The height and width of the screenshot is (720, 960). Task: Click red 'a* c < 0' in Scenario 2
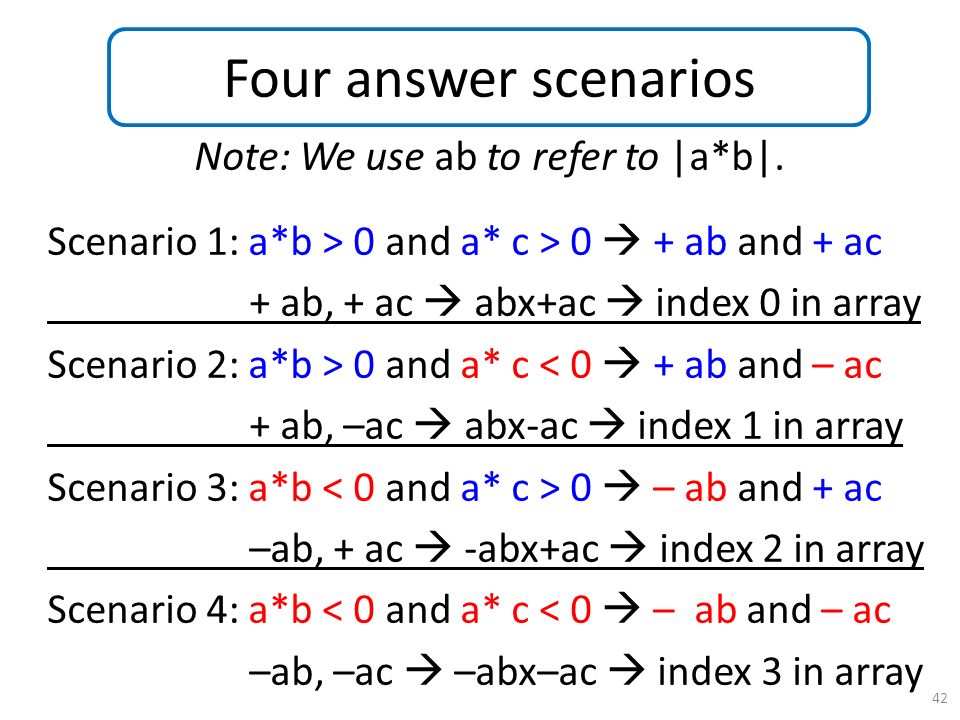[526, 365]
